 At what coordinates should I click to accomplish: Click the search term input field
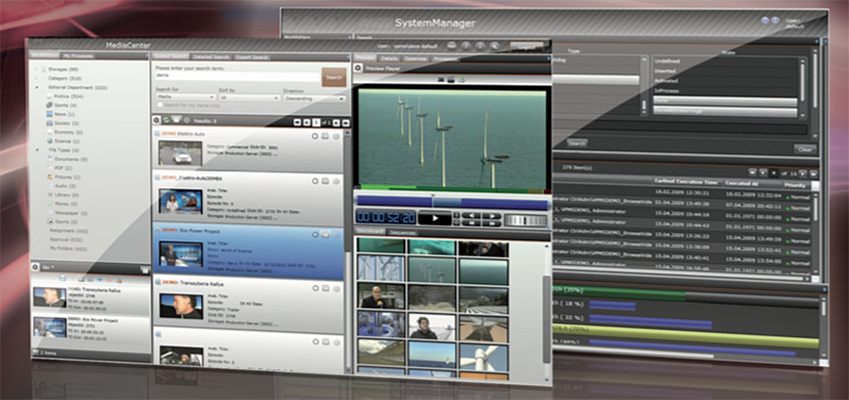pyautogui.click(x=237, y=76)
